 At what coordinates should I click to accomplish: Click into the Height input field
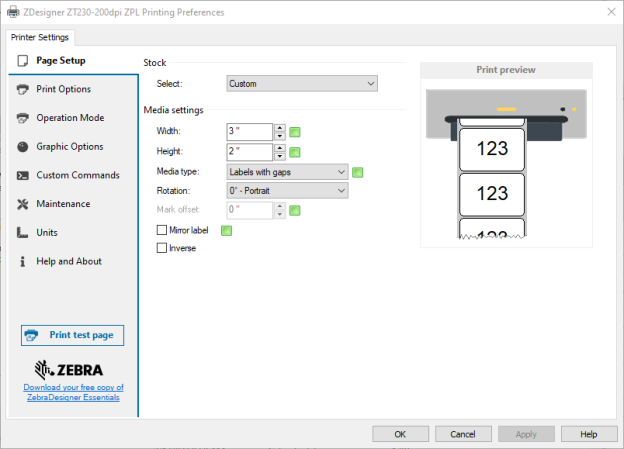(x=250, y=151)
